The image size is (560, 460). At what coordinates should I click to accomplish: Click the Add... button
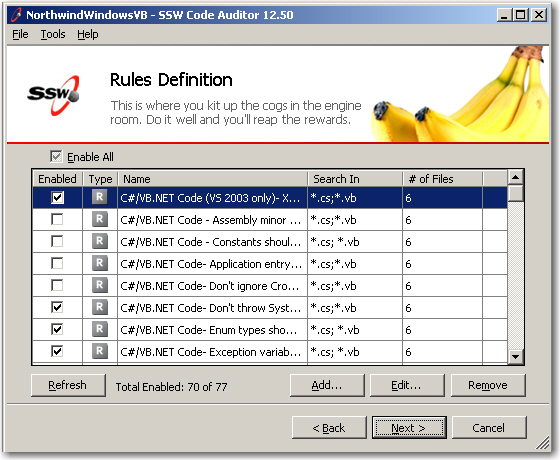click(327, 385)
